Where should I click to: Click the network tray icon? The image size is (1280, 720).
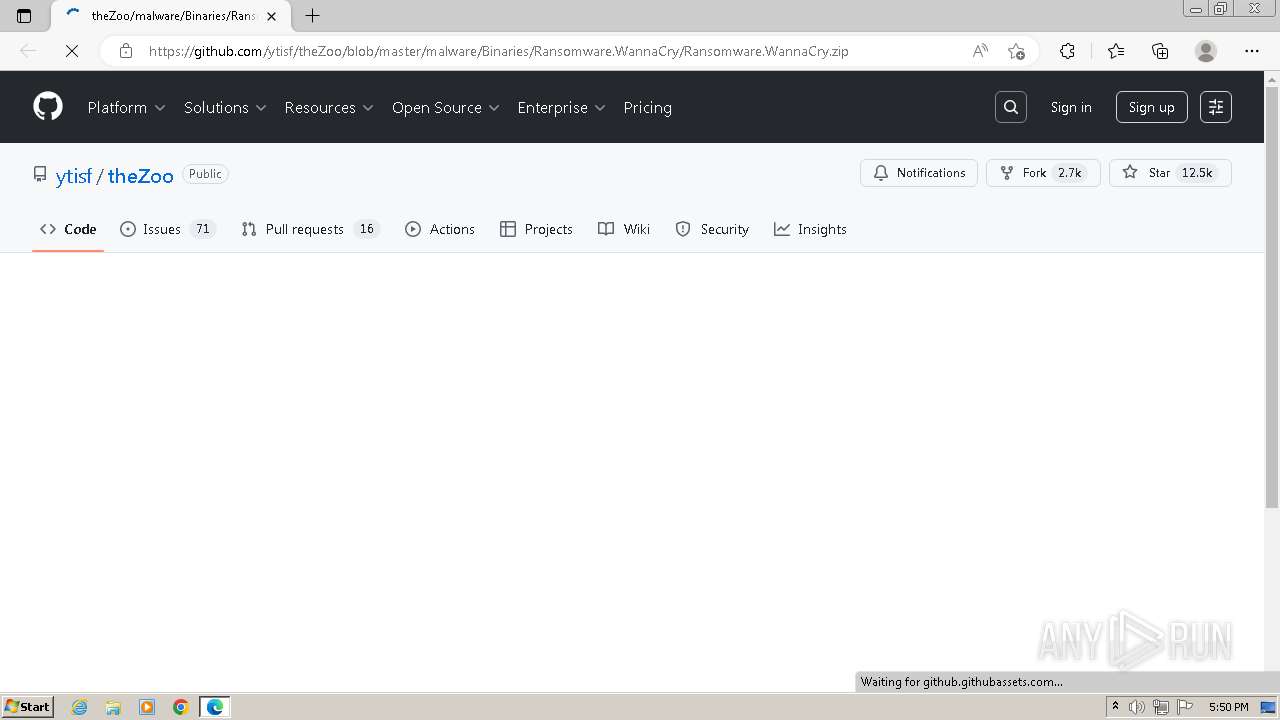[x=1161, y=707]
